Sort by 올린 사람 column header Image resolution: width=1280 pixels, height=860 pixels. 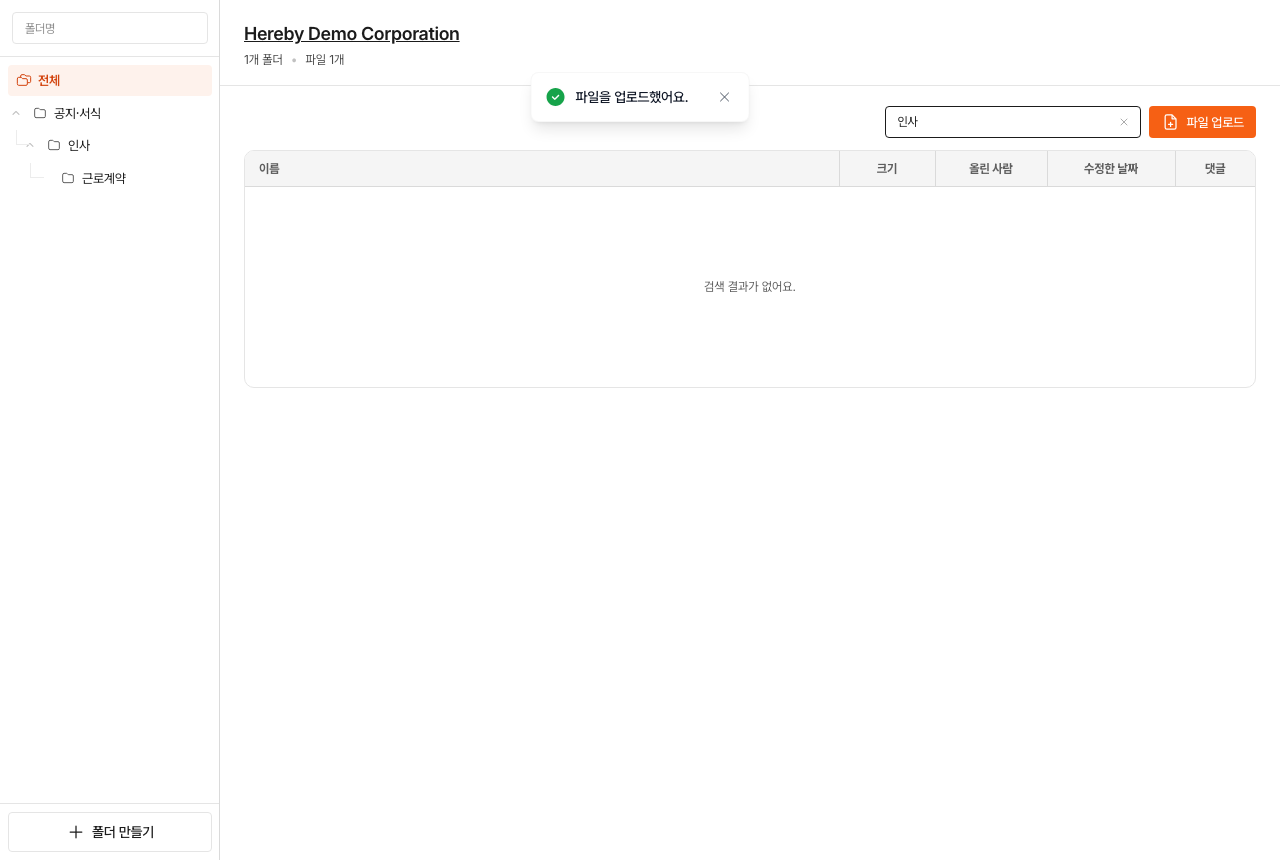[x=991, y=169]
